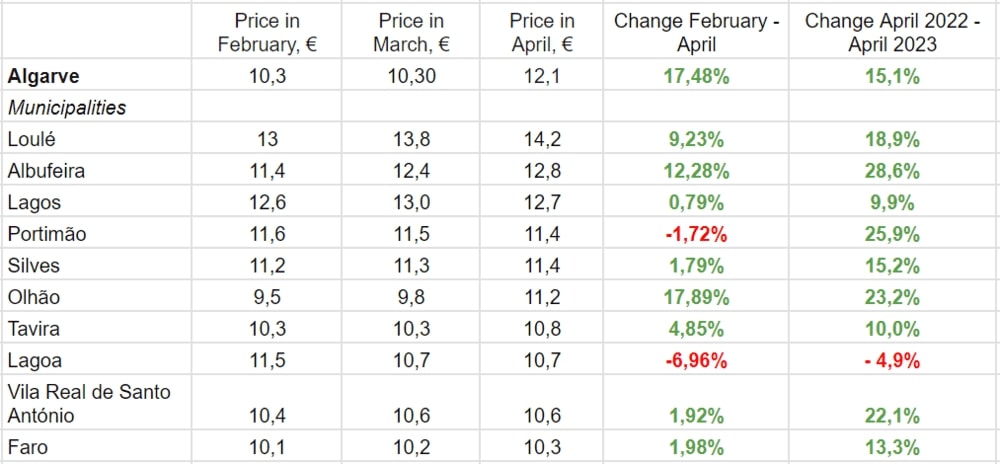1000x464 pixels.
Task: Select the Municipalities subheading cell
Action: (x=66, y=108)
